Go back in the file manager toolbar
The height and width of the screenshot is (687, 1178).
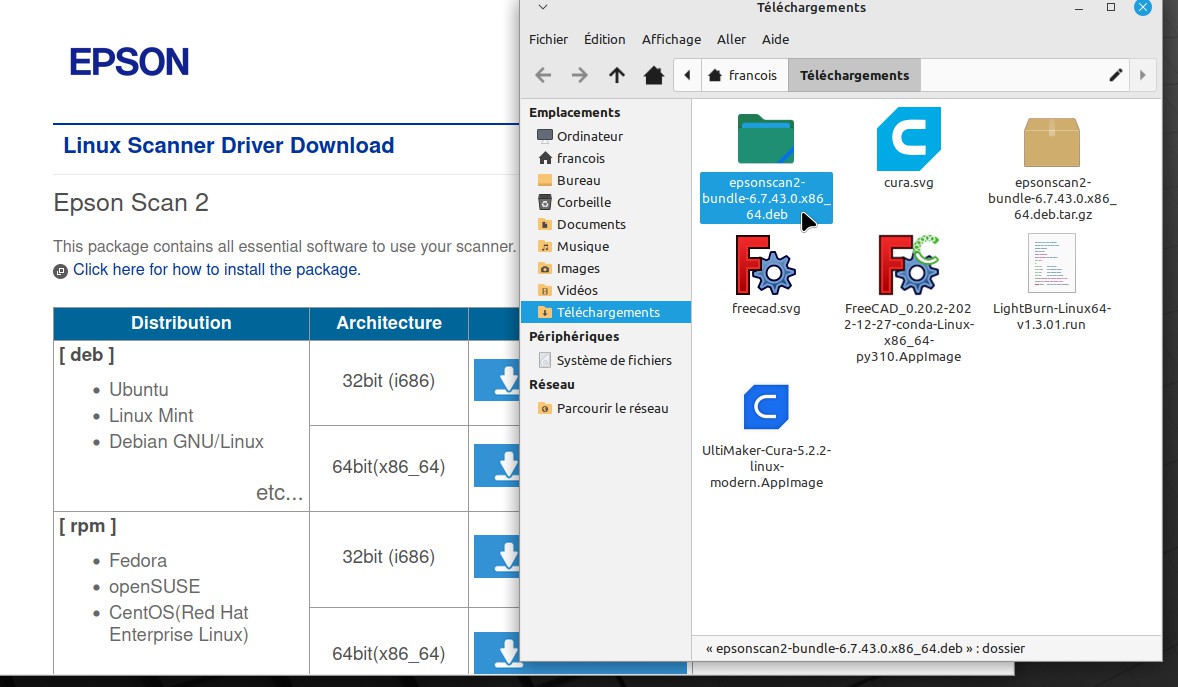[543, 75]
